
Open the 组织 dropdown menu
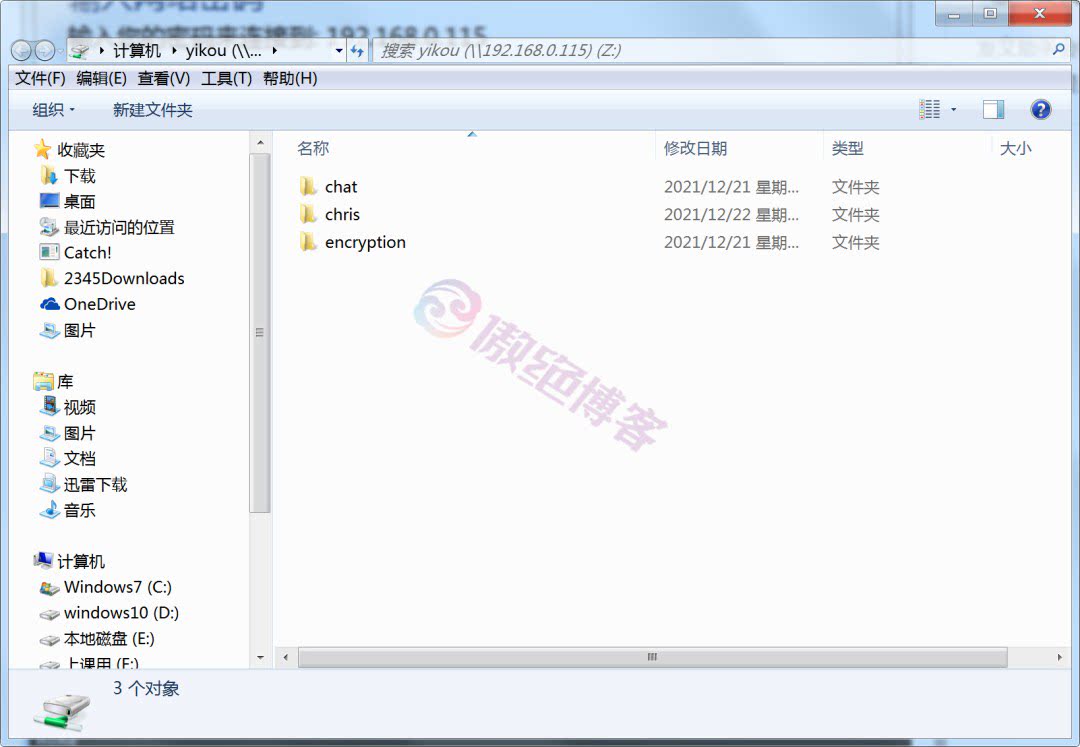point(53,109)
